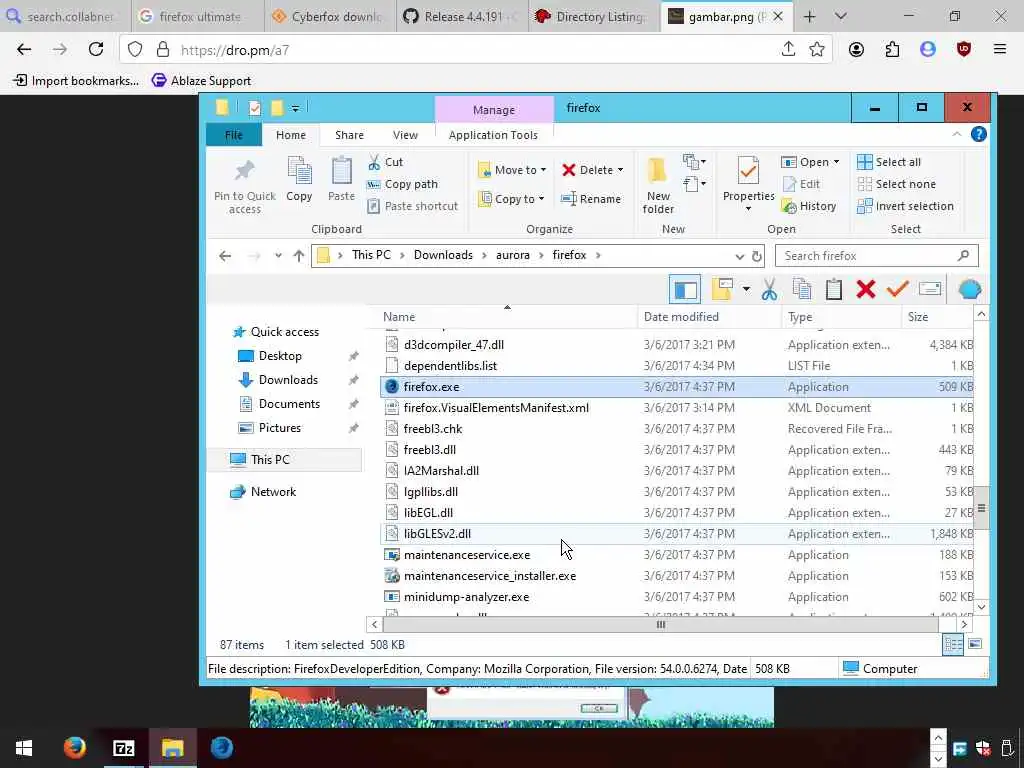Click the Cut ribbon command
Image resolution: width=1024 pixels, height=768 pixels.
385,162
